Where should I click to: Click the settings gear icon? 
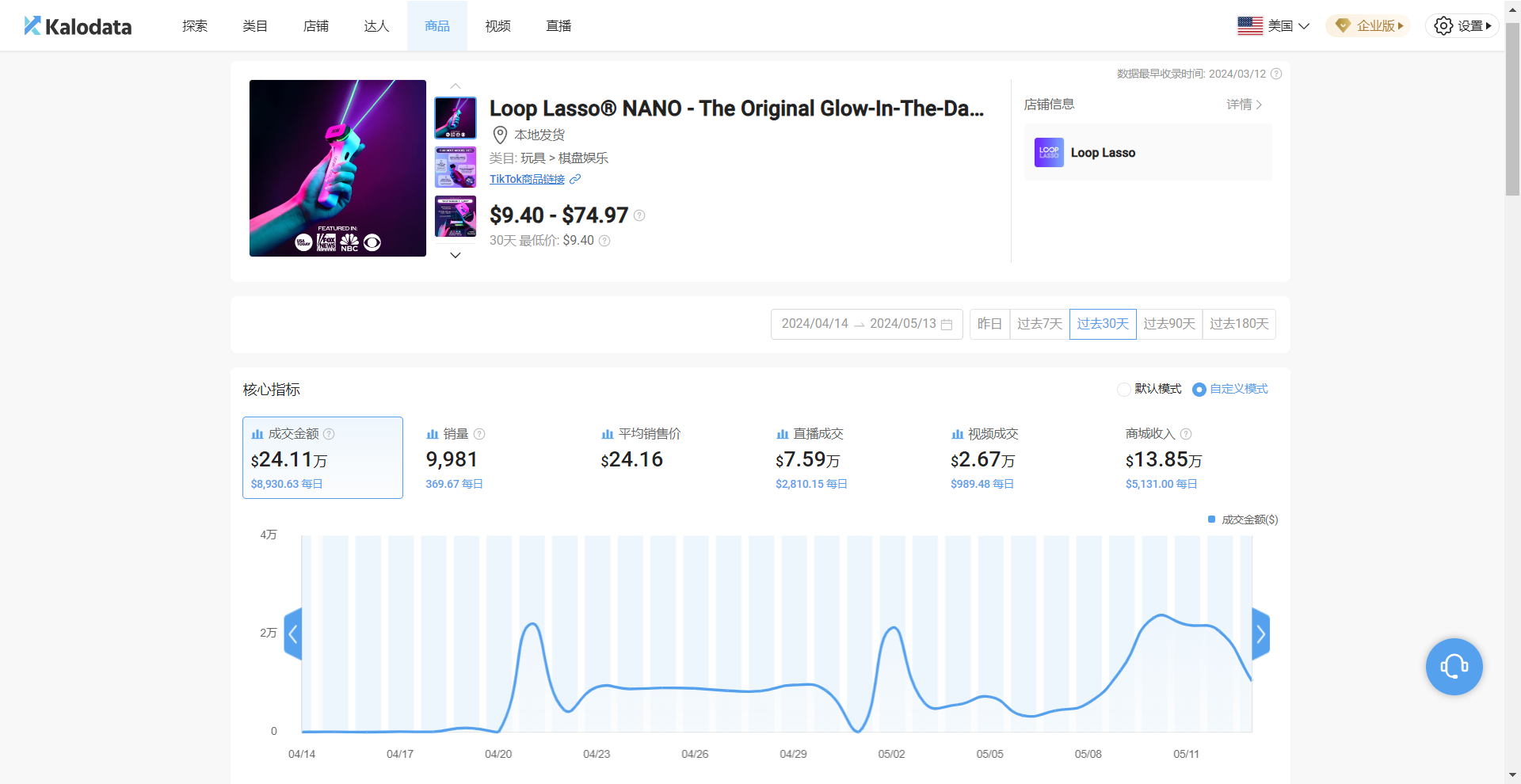point(1443,26)
